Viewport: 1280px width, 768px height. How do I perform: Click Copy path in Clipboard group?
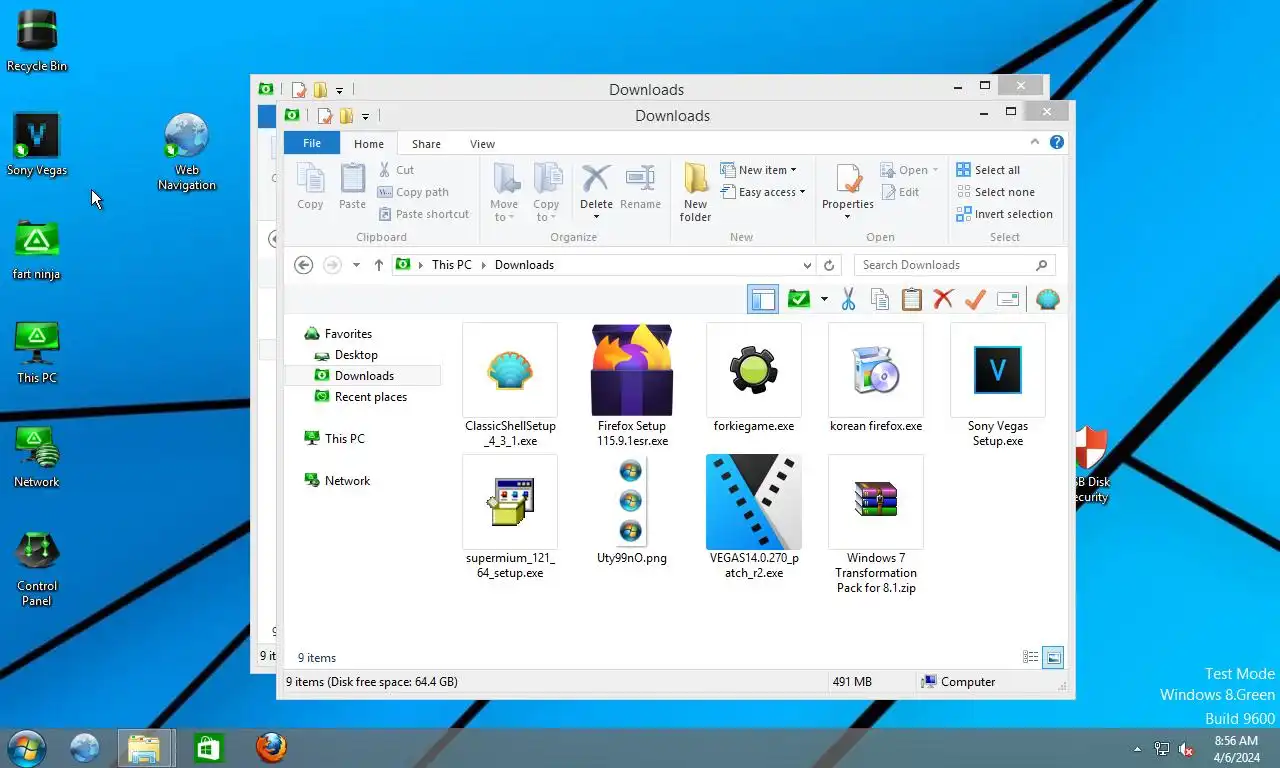click(413, 192)
